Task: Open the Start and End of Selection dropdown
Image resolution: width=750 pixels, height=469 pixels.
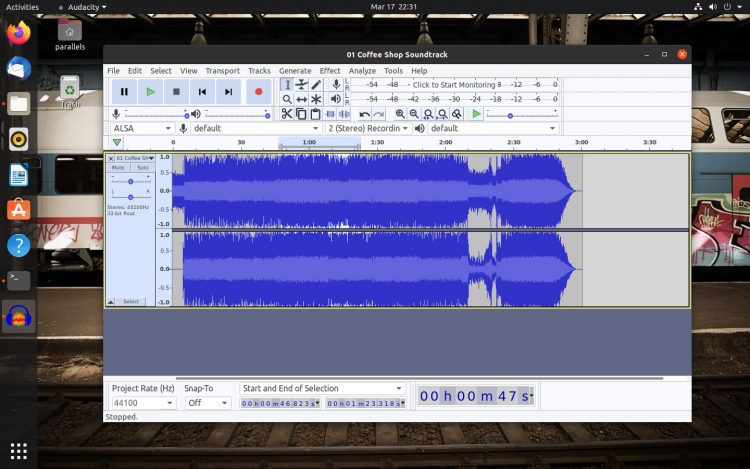Action: point(322,388)
